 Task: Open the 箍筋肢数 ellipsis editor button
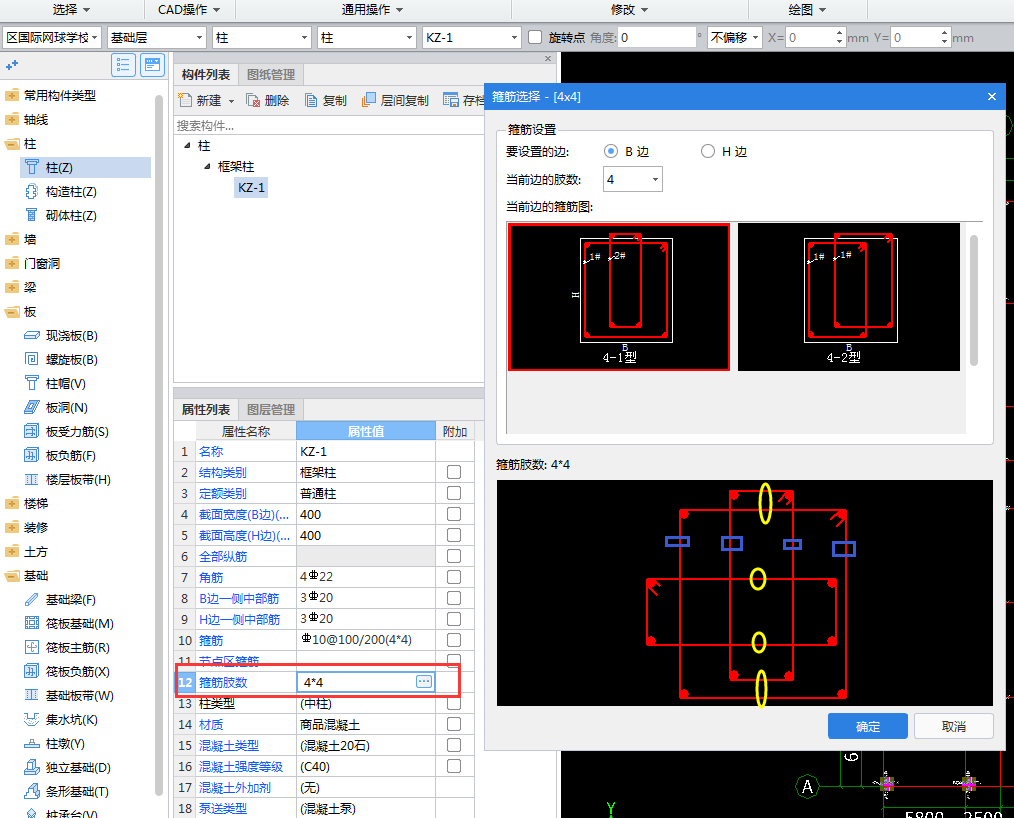424,682
